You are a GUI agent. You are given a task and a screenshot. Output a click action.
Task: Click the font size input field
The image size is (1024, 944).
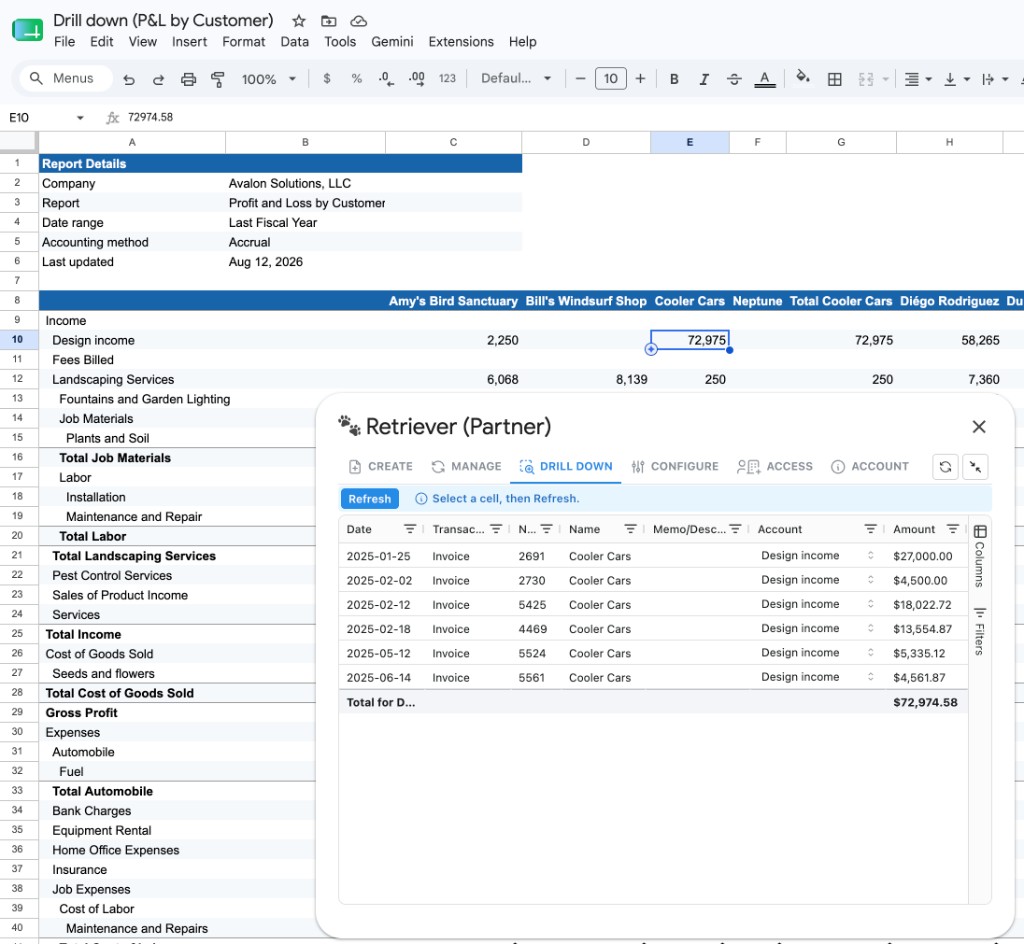coord(611,78)
